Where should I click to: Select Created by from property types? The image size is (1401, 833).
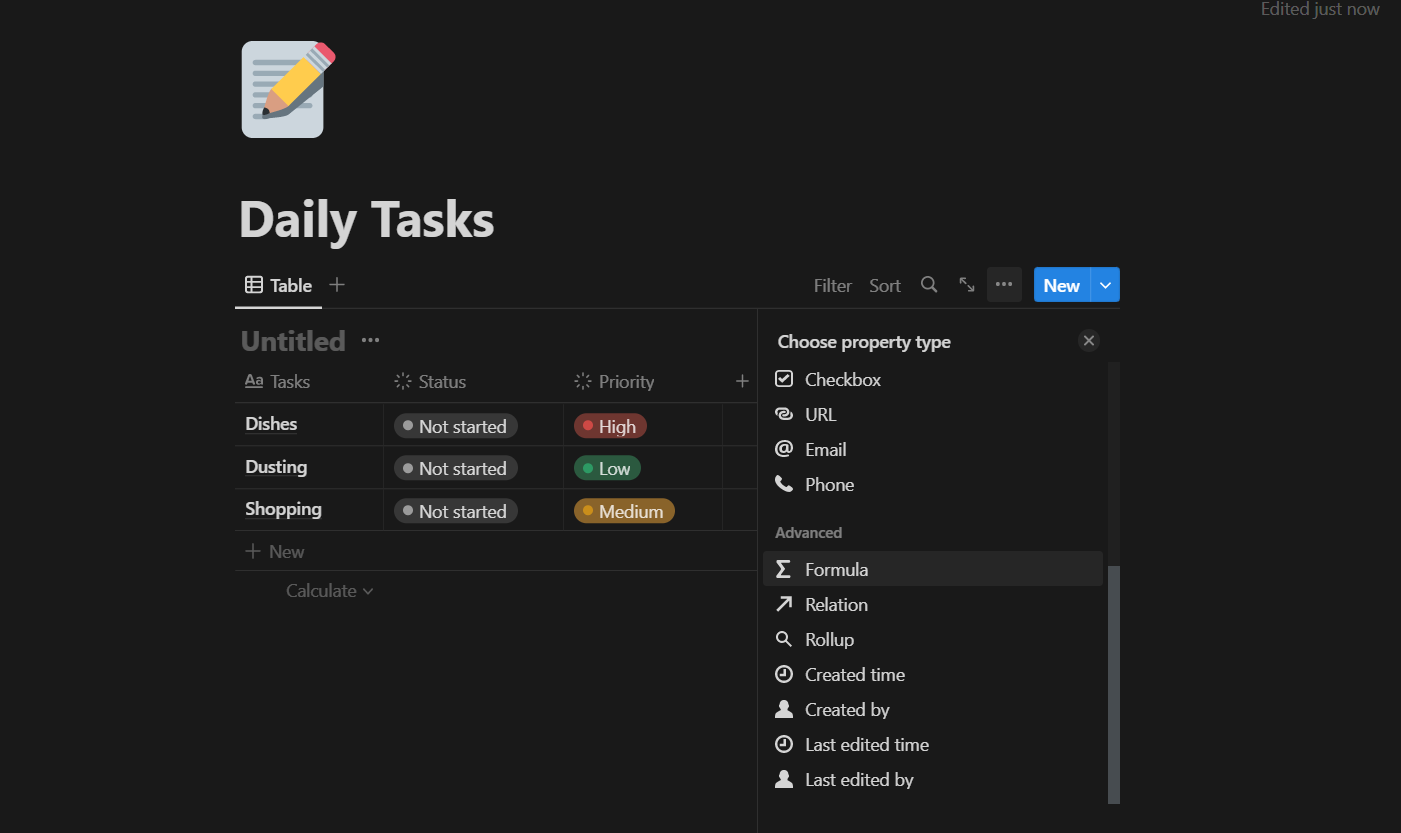(x=847, y=709)
